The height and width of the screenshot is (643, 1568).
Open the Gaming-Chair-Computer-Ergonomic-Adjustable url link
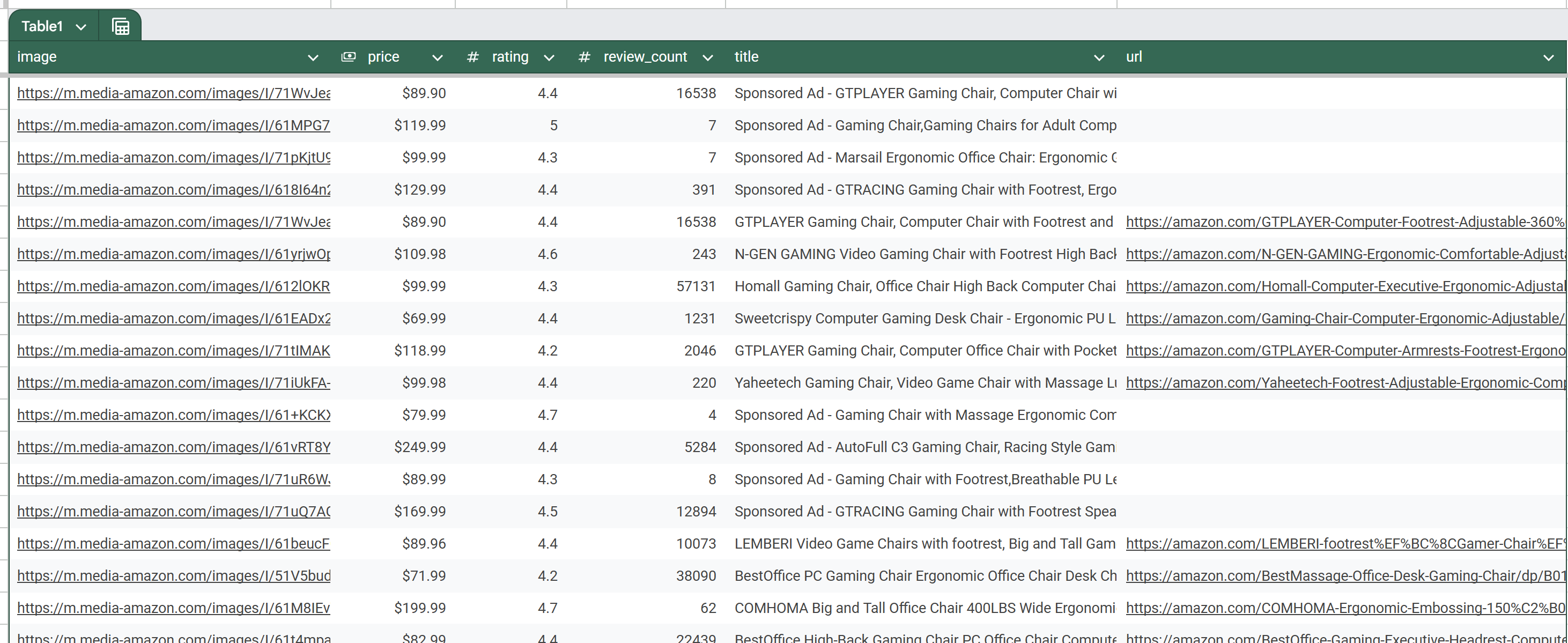point(1344,319)
